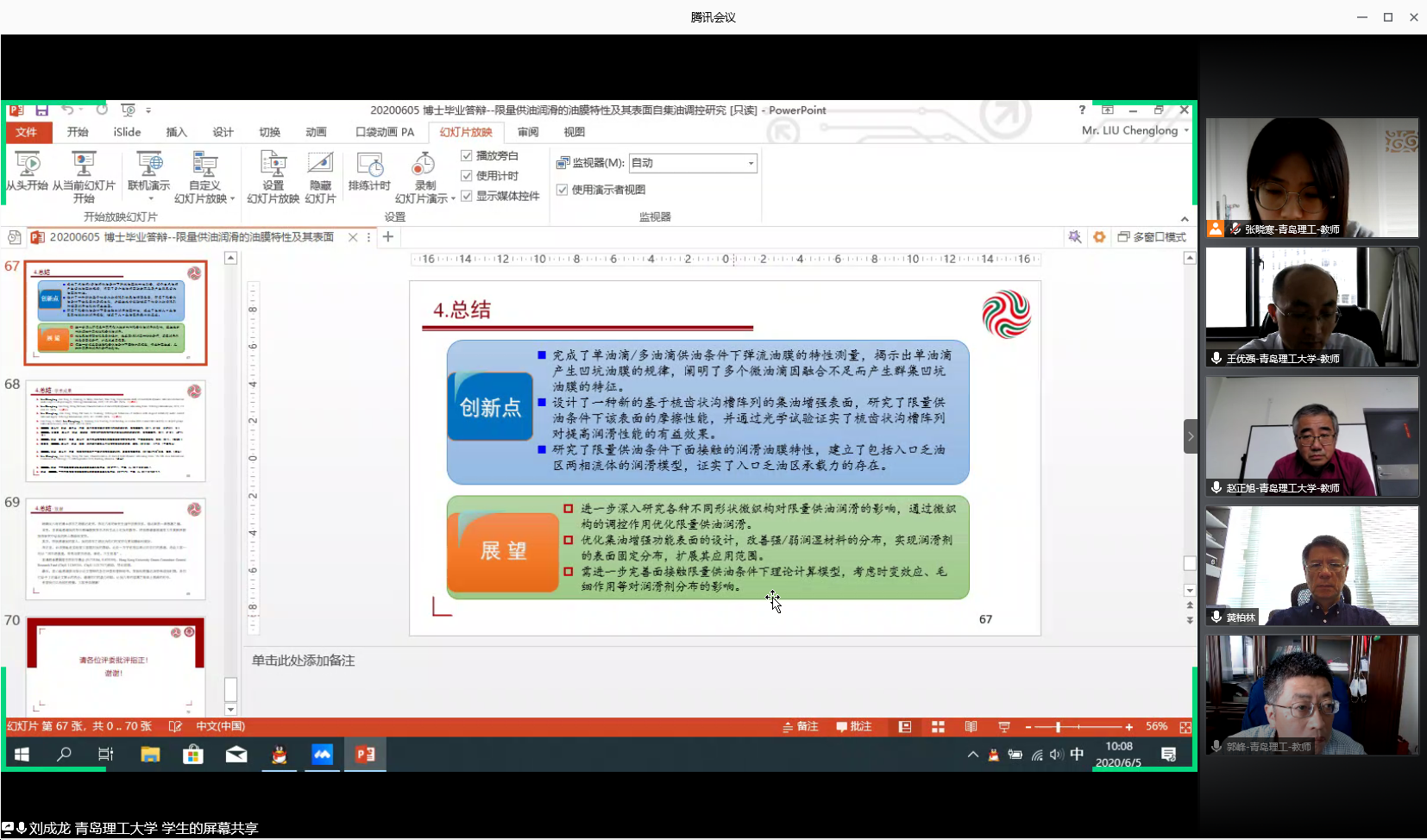This screenshot has width=1427, height=840.
Task: Open Windows Start menu
Action: point(22,755)
